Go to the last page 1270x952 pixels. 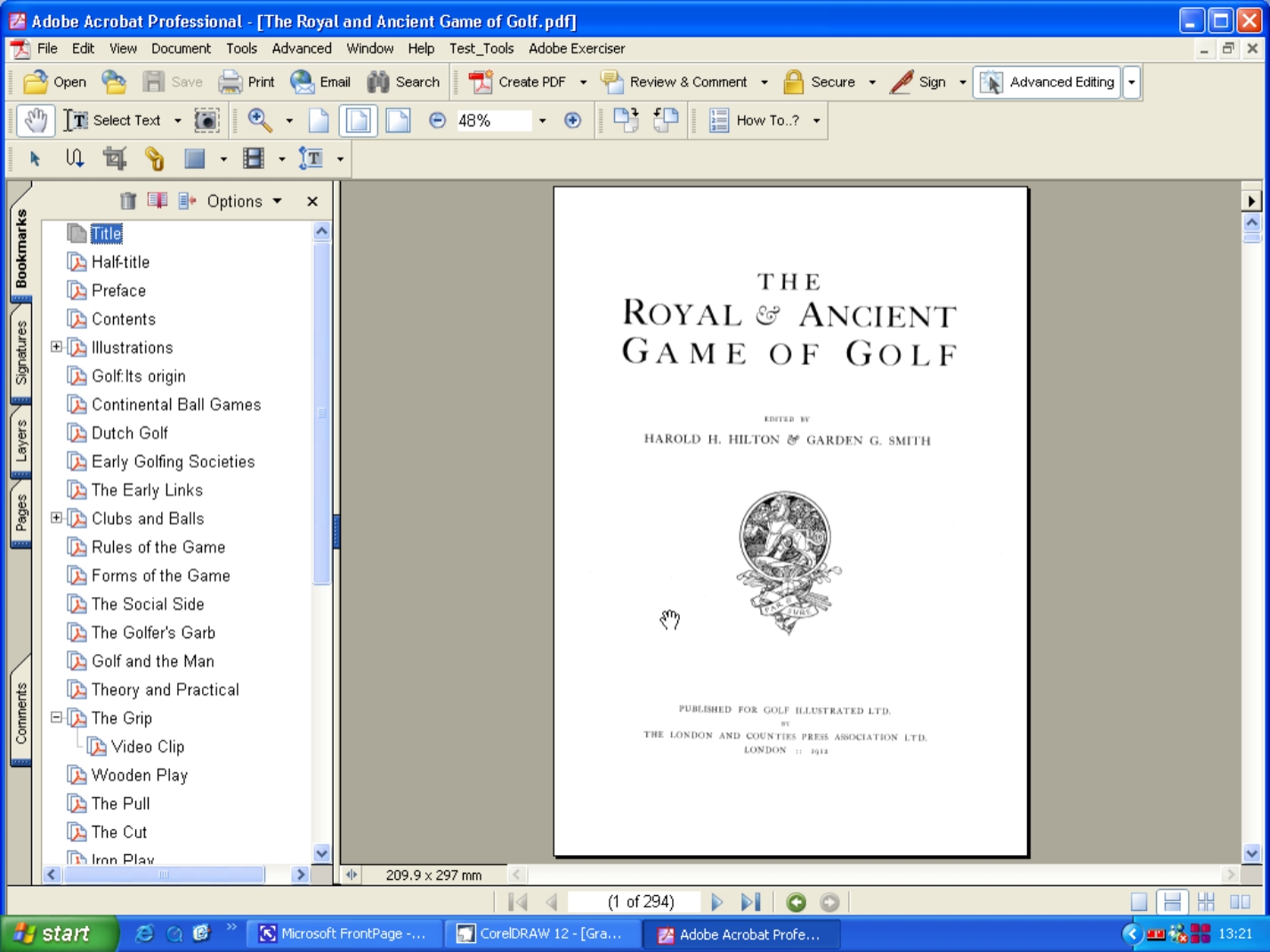tap(750, 902)
